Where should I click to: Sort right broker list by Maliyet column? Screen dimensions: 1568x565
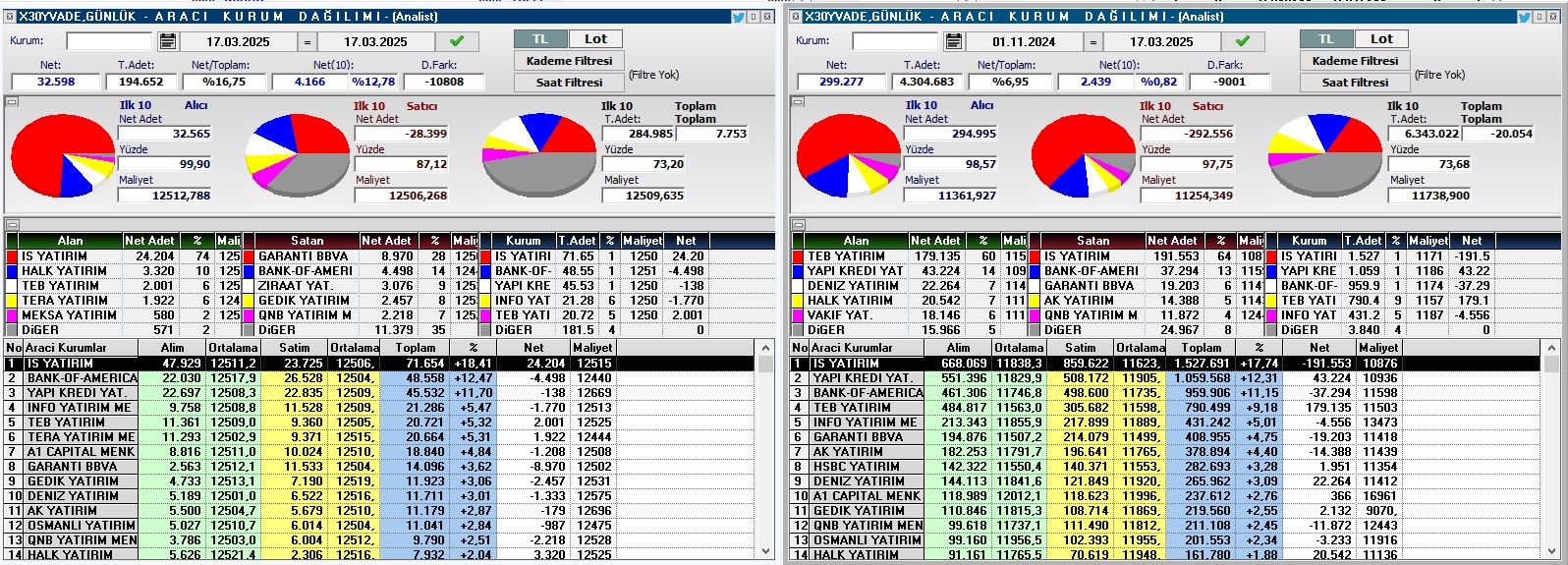[x=1378, y=348]
